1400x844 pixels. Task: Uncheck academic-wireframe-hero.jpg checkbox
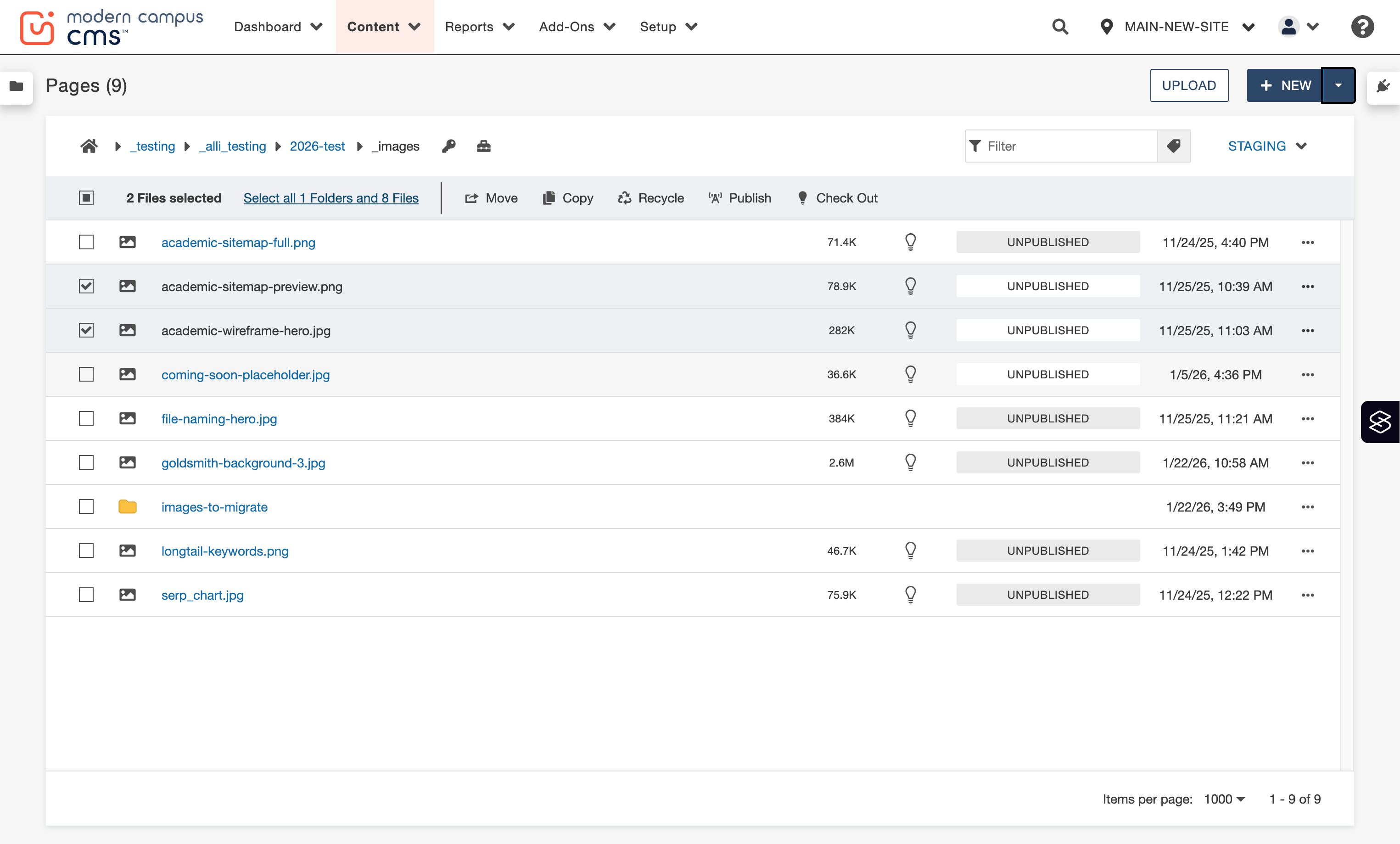(86, 330)
